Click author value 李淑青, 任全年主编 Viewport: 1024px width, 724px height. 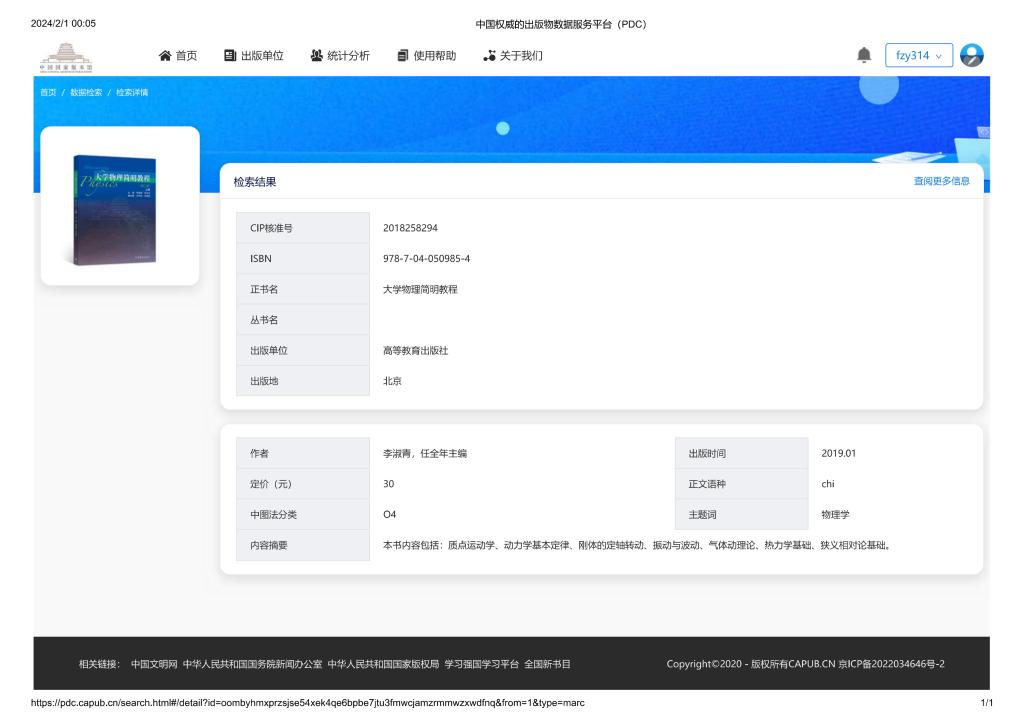tap(424, 453)
